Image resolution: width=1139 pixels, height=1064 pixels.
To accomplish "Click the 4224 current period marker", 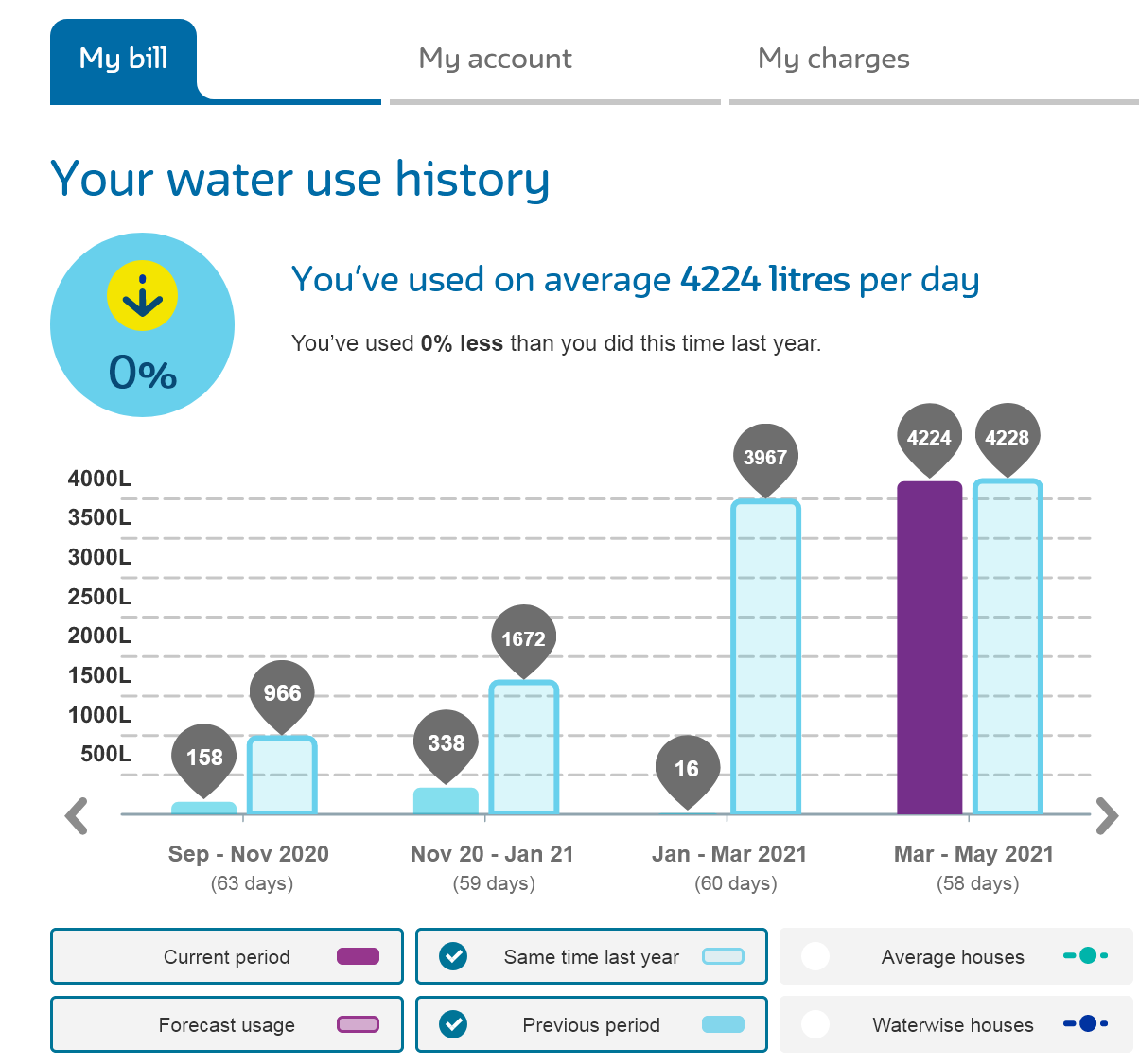I will [929, 438].
